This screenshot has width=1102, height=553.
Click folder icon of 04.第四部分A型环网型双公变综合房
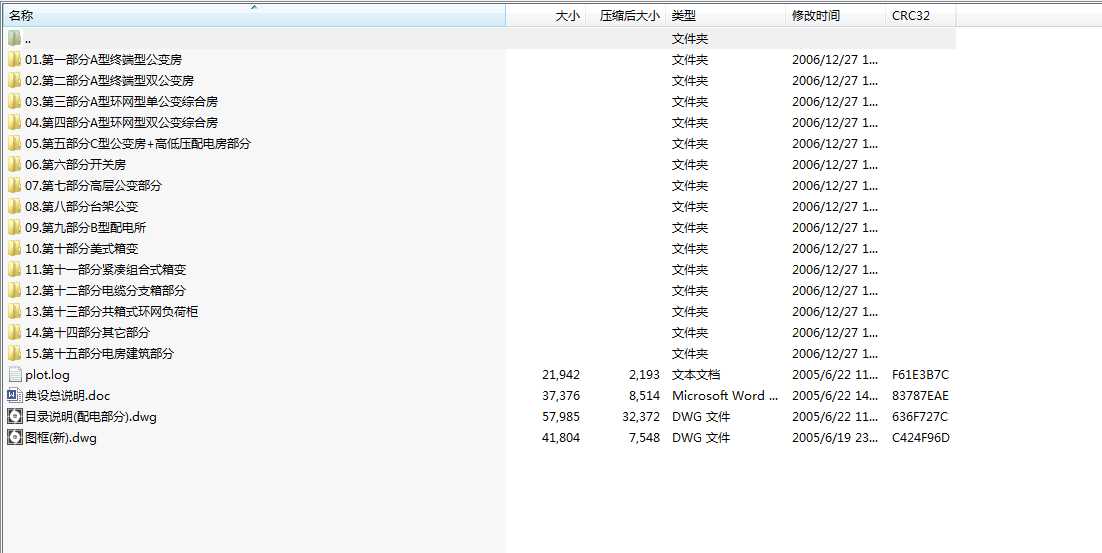click(14, 122)
